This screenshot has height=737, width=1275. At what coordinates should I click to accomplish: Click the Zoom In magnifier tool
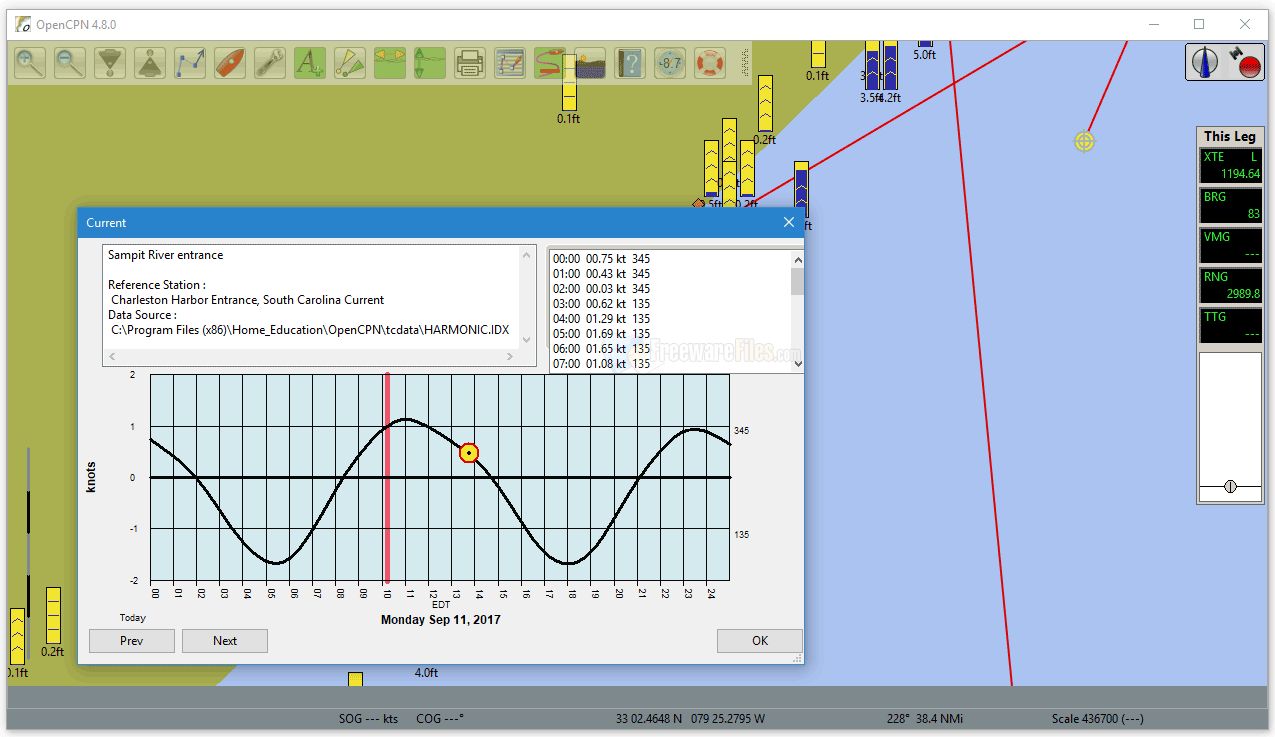tap(30, 63)
